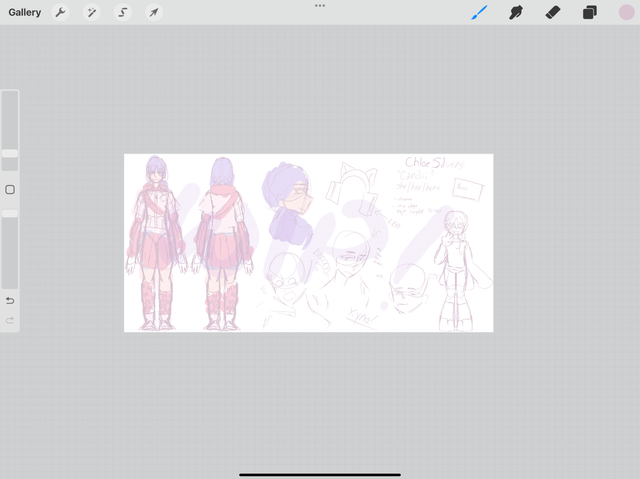The image size is (640, 479).
Task: Open the Layers panel
Action: click(x=589, y=12)
